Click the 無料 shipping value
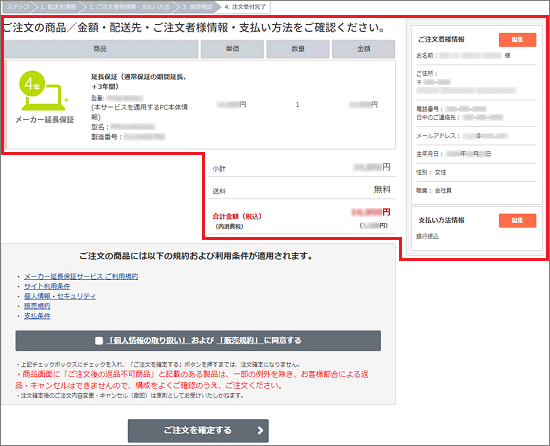 382,190
